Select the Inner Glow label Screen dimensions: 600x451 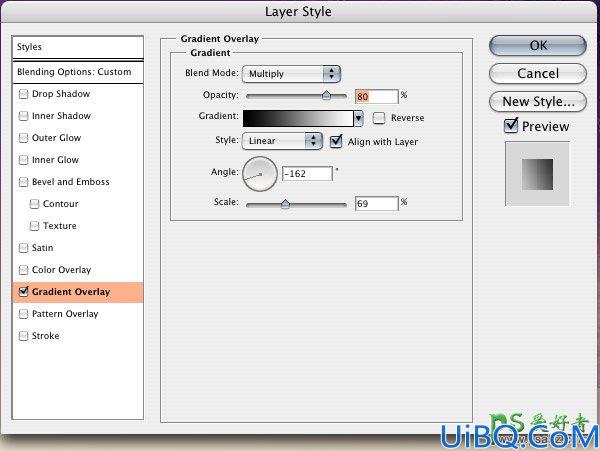(x=55, y=160)
